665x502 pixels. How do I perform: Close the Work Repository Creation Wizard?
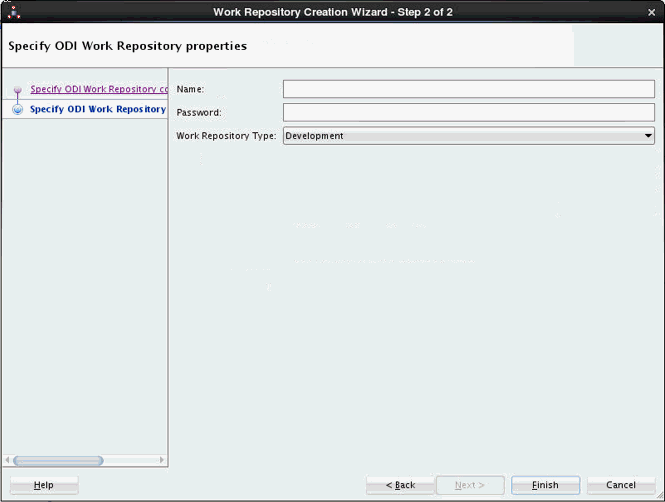(x=651, y=12)
